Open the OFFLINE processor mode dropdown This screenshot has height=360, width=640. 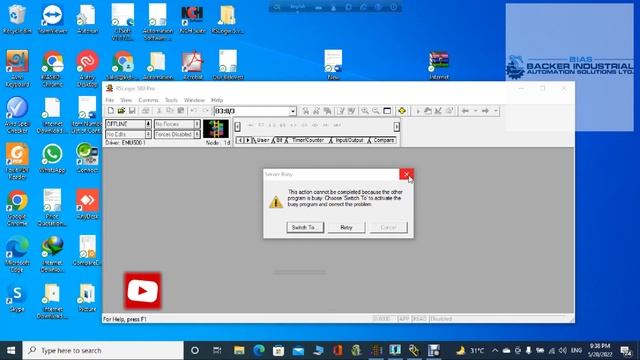148,124
